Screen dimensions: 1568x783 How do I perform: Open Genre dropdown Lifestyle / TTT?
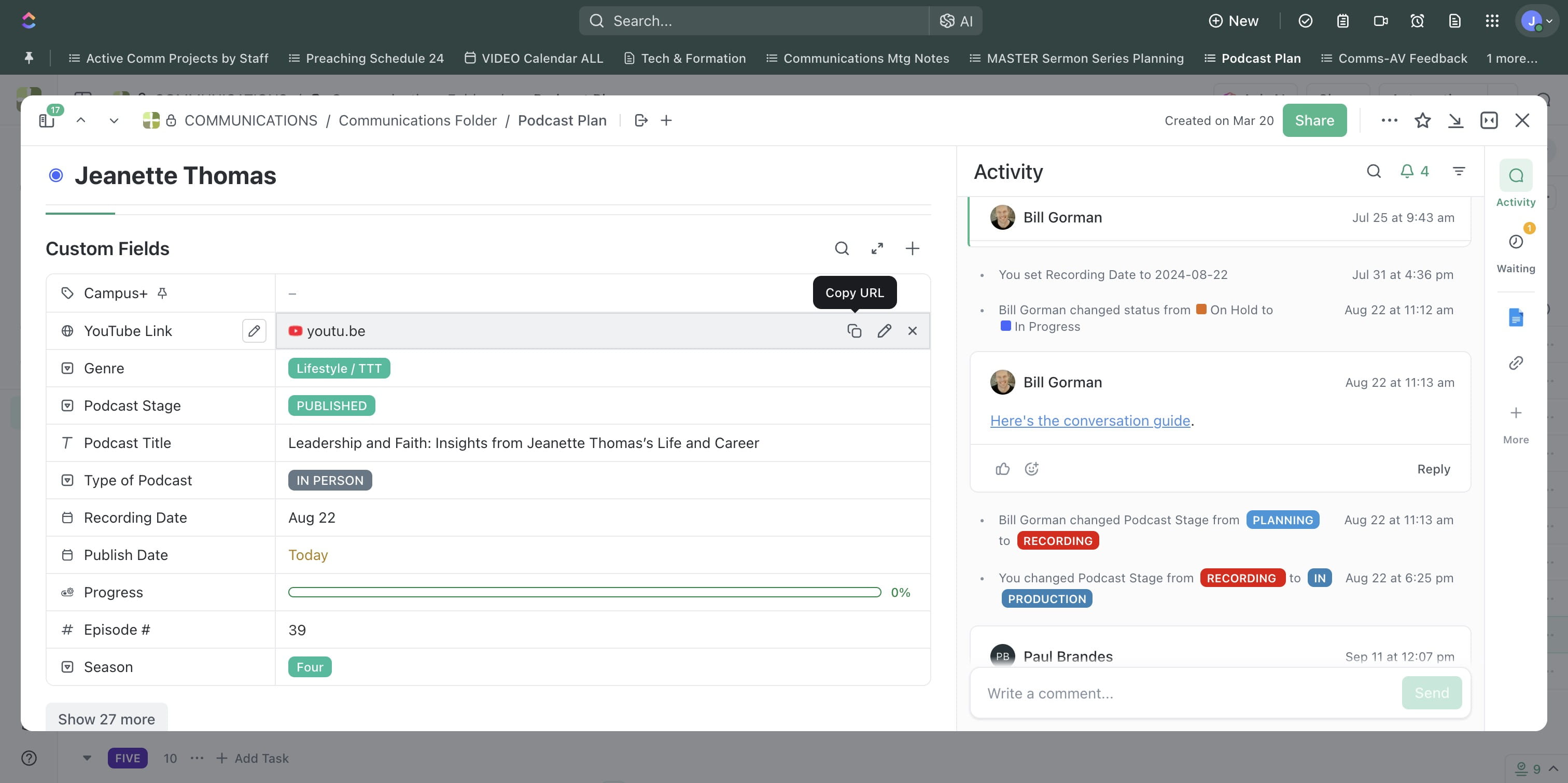(x=339, y=368)
